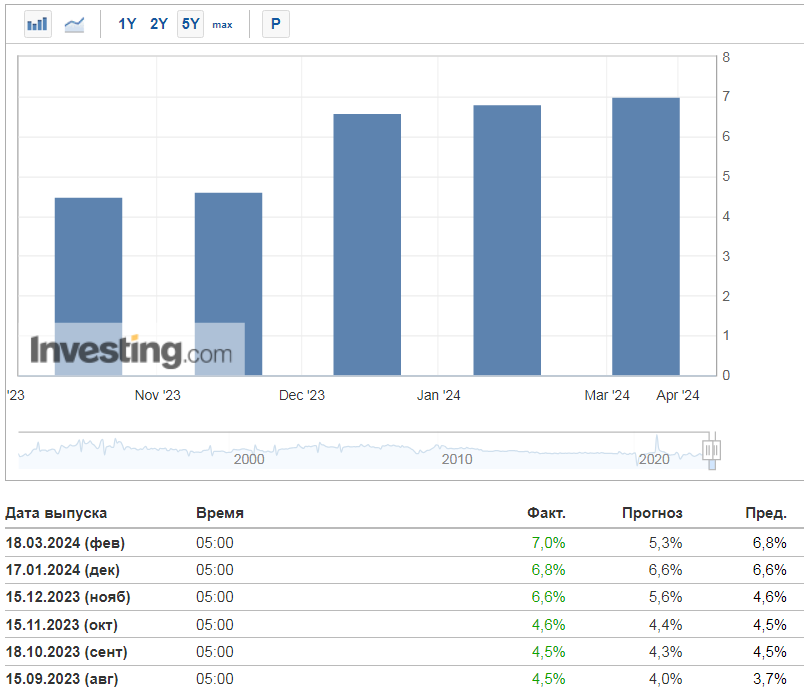This screenshot has height=696, width=804.
Task: Switch to bar chart view icon
Action: (37, 24)
